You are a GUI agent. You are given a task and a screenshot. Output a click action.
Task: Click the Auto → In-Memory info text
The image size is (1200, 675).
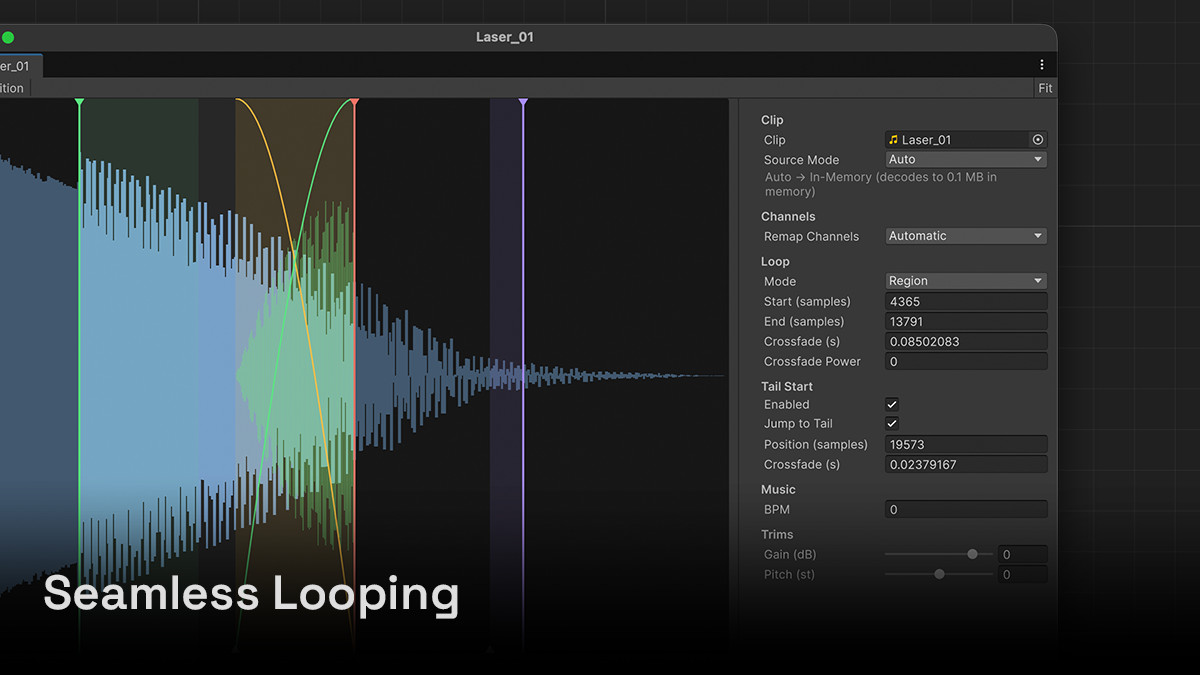point(880,184)
